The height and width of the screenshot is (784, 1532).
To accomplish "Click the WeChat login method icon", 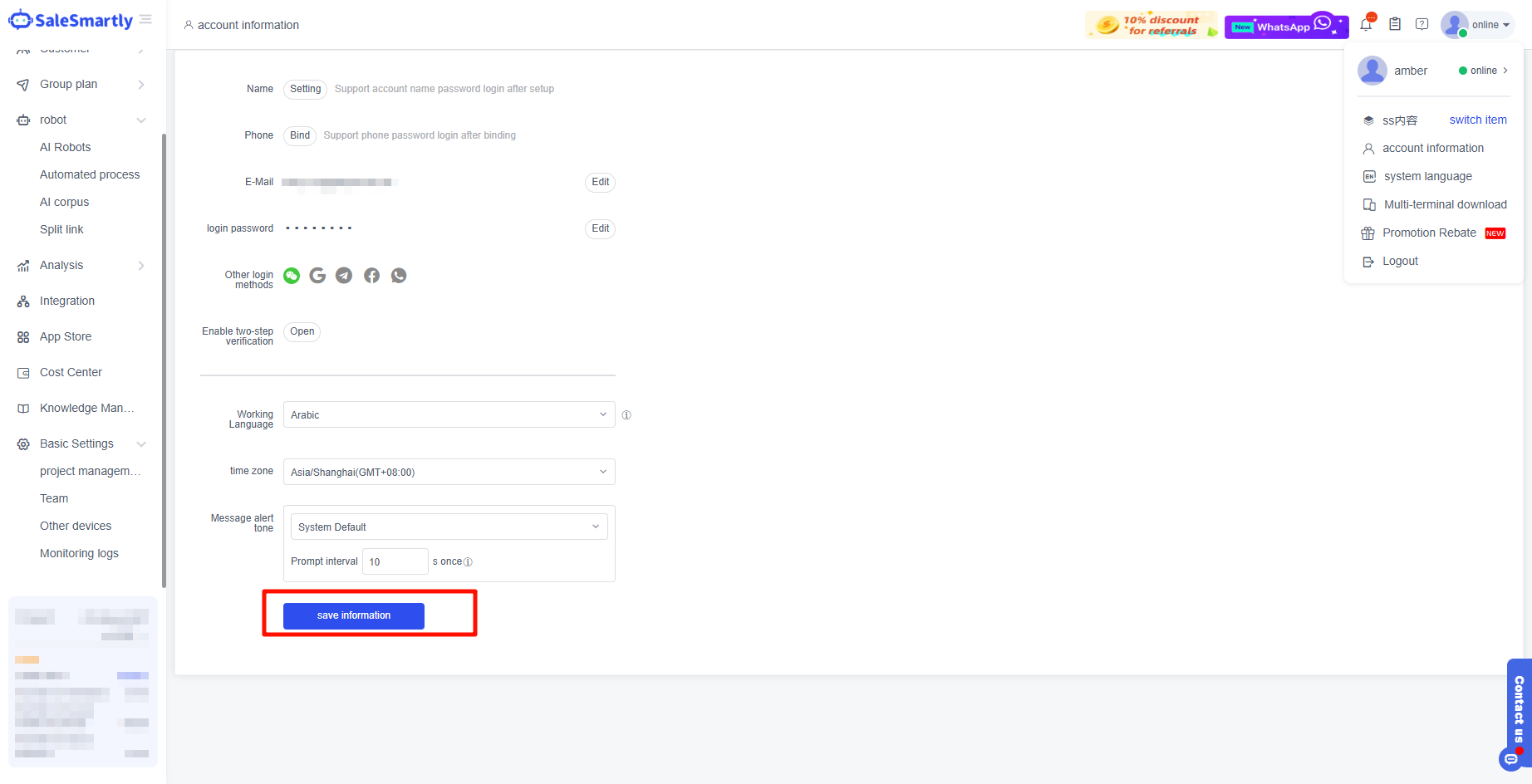I will coord(292,276).
